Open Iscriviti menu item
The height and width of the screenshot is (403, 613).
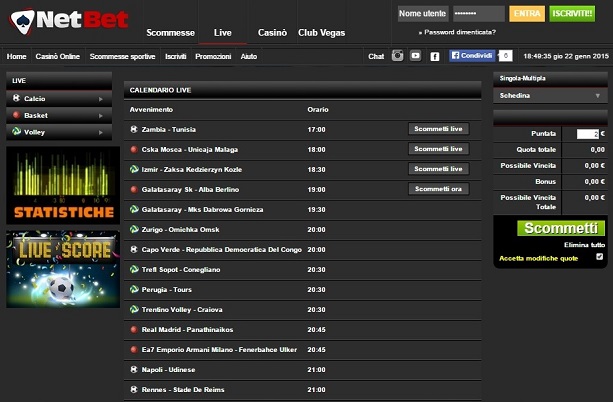(x=176, y=57)
